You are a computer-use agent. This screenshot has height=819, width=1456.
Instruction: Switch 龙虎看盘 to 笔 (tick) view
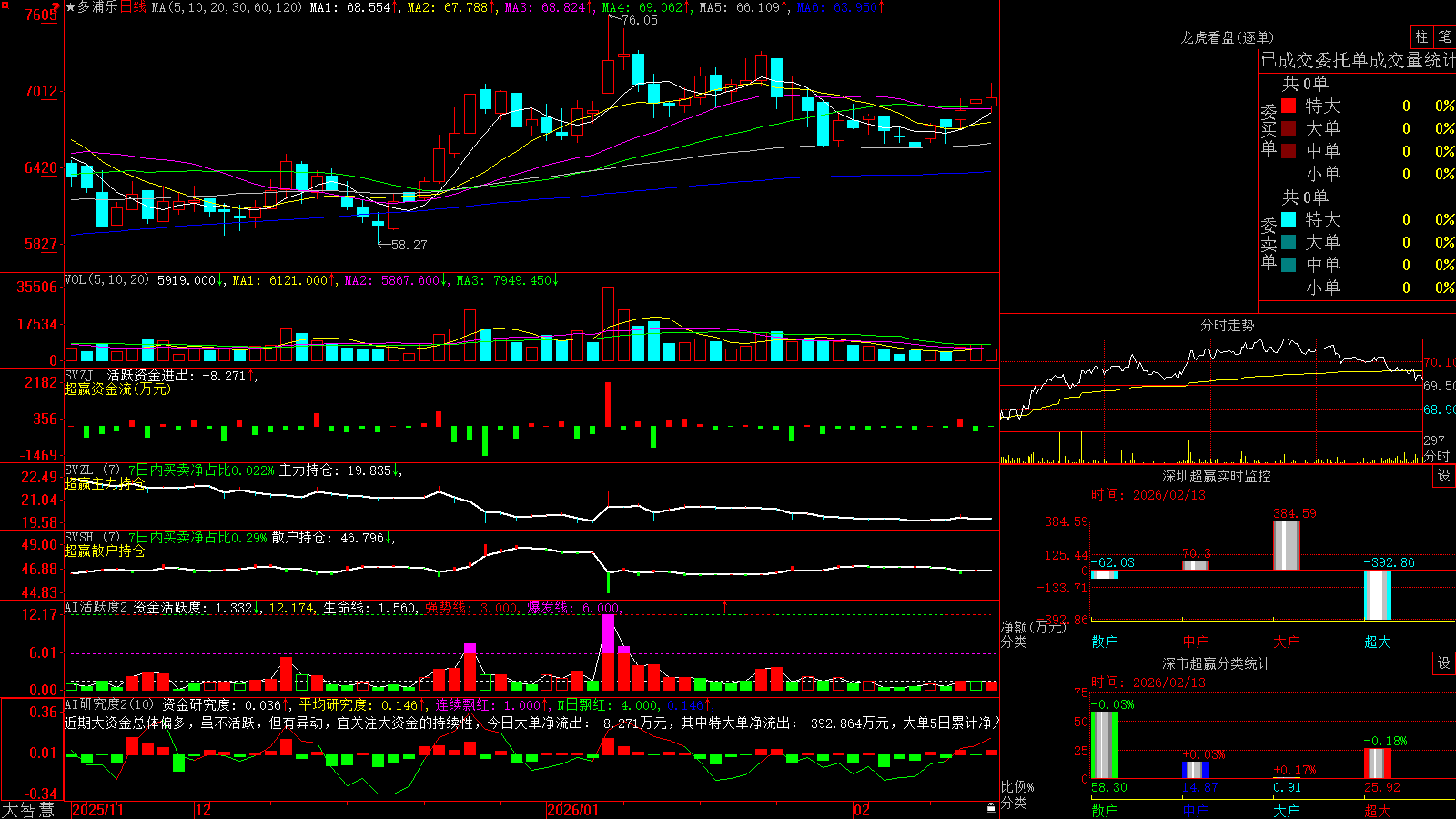click(1445, 36)
